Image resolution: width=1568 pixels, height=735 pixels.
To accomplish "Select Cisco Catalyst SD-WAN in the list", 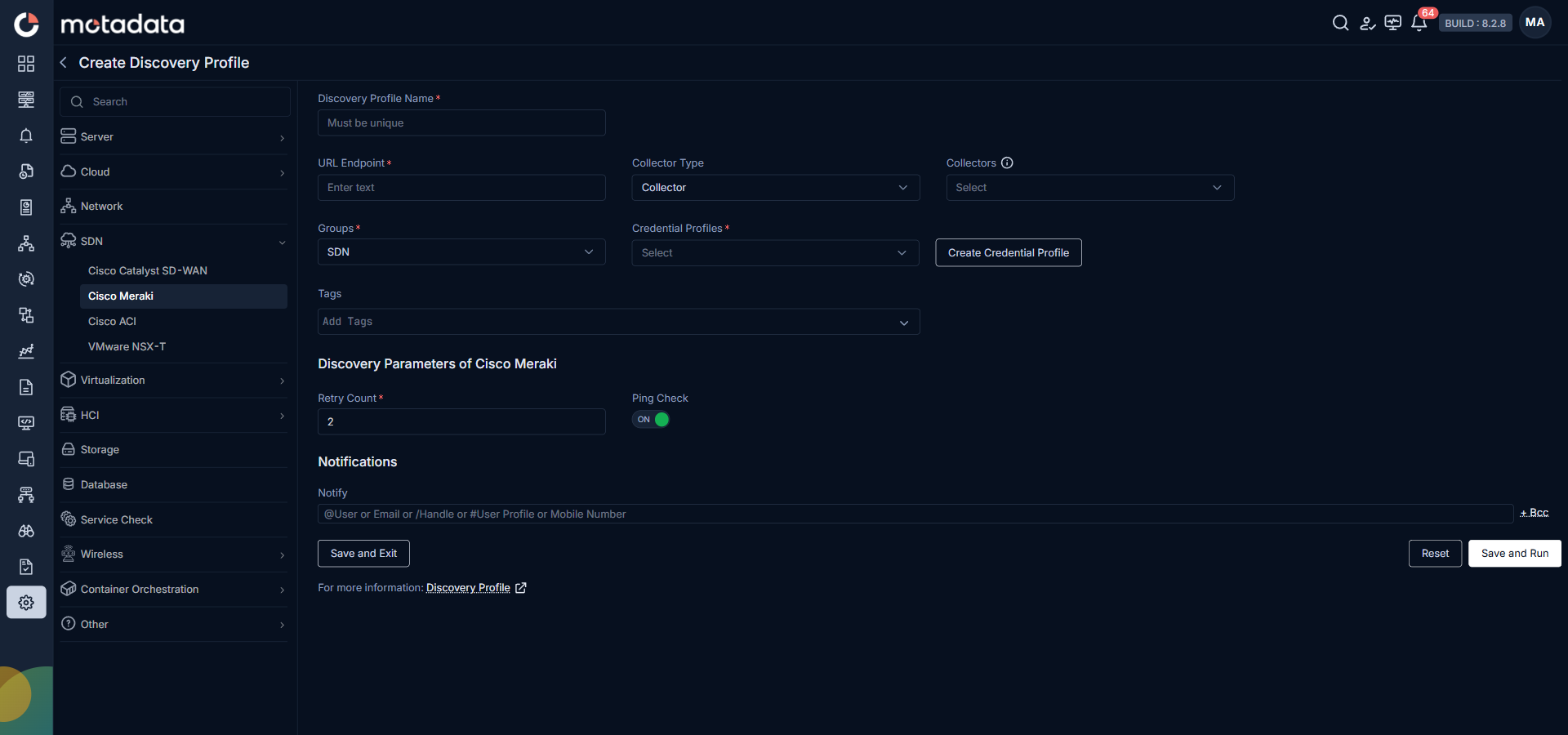I will click(x=184, y=271).
